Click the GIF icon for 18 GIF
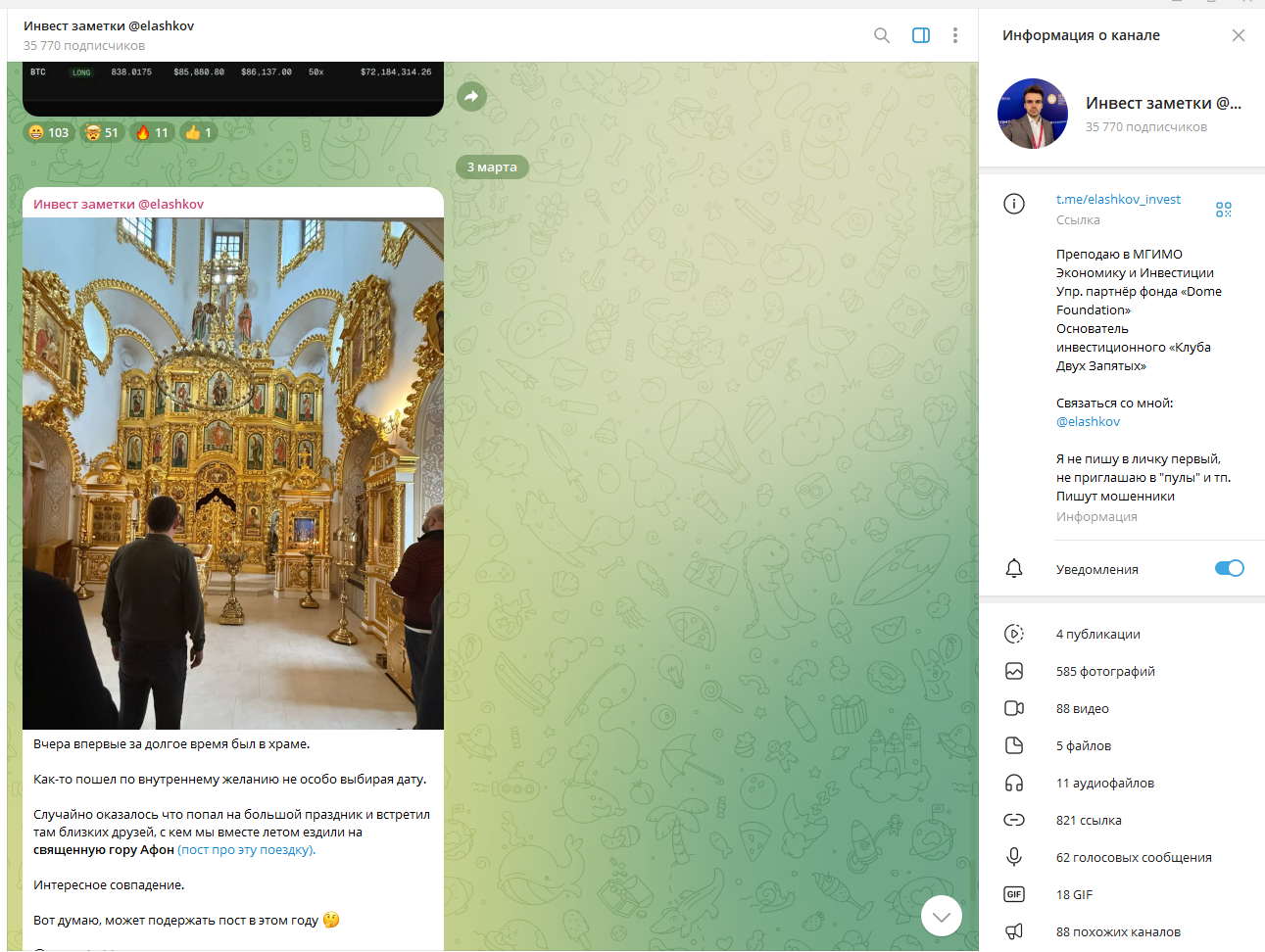This screenshot has width=1265, height=952. click(x=1014, y=894)
